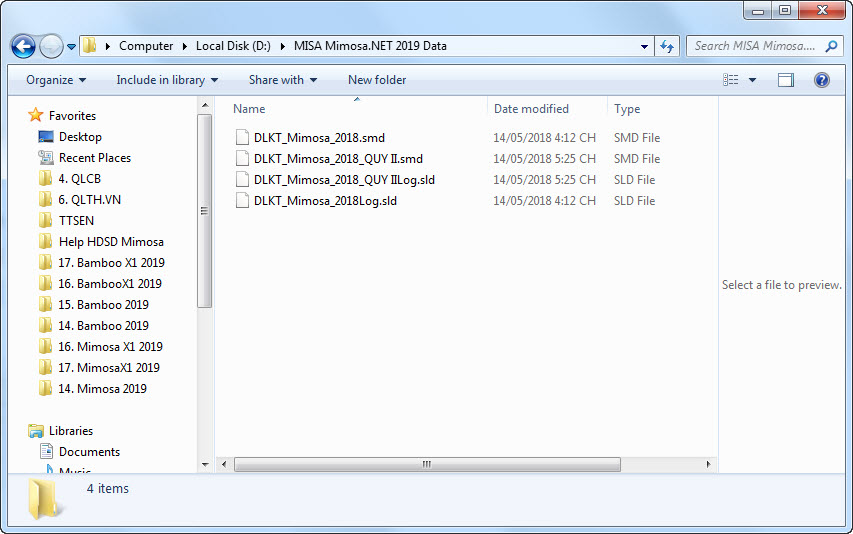Open the 4. QLCB favorite folder
This screenshot has width=853, height=534.
[x=79, y=179]
